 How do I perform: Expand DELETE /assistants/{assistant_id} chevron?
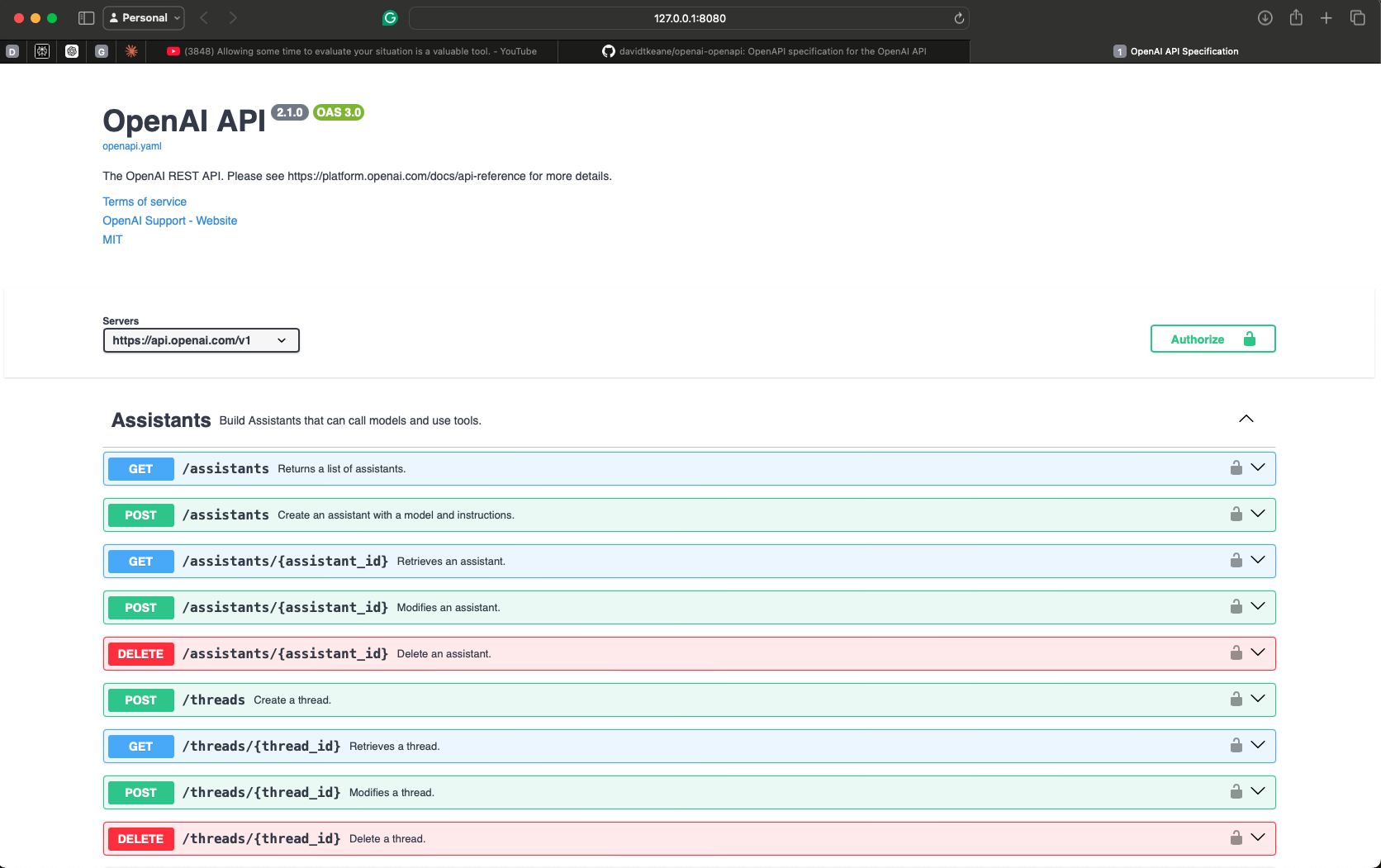click(x=1258, y=652)
